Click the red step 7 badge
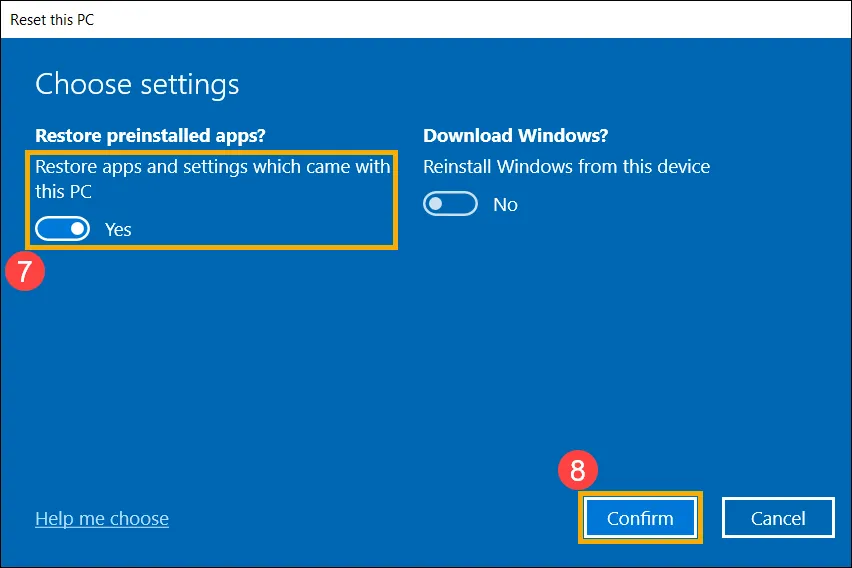The image size is (852, 568). tap(24, 272)
